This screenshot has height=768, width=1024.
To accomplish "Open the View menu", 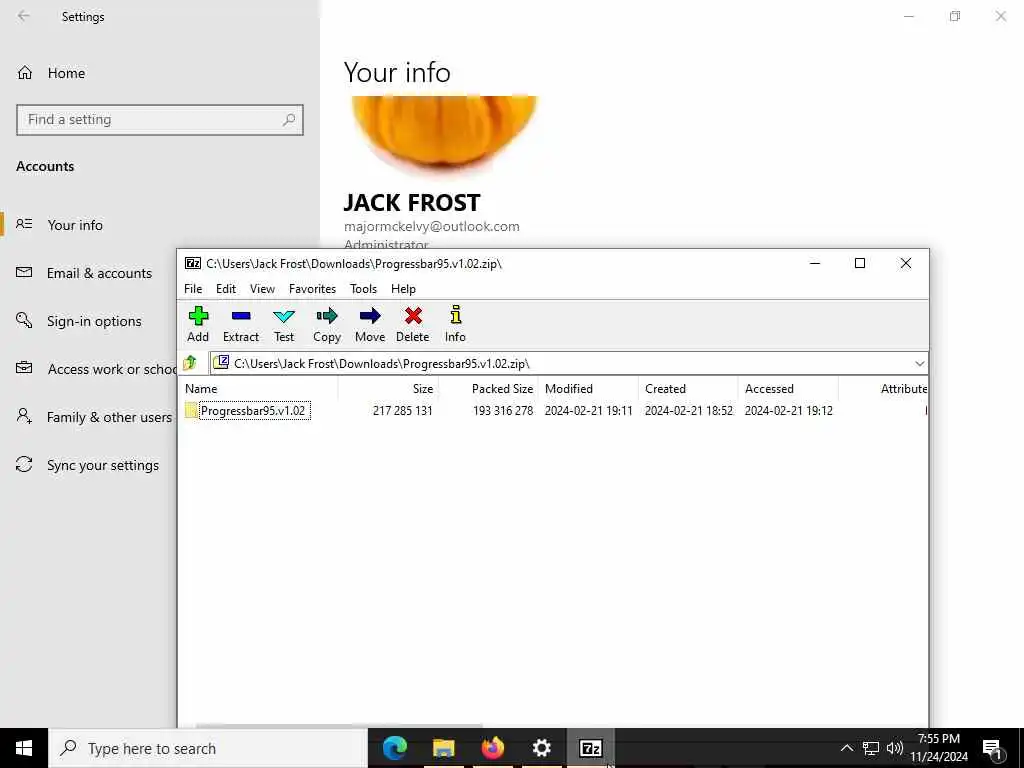I will click(x=263, y=289).
